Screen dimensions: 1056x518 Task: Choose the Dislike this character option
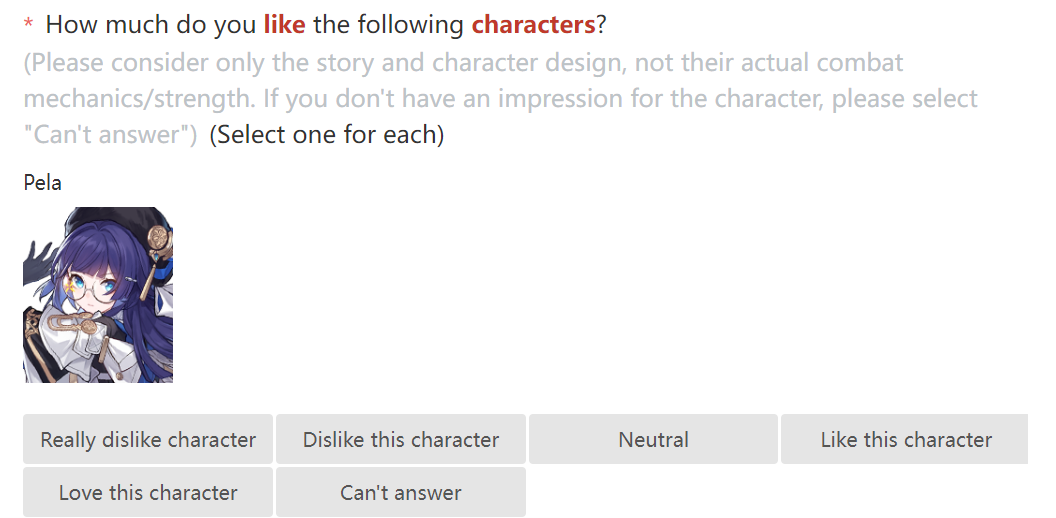(401, 439)
